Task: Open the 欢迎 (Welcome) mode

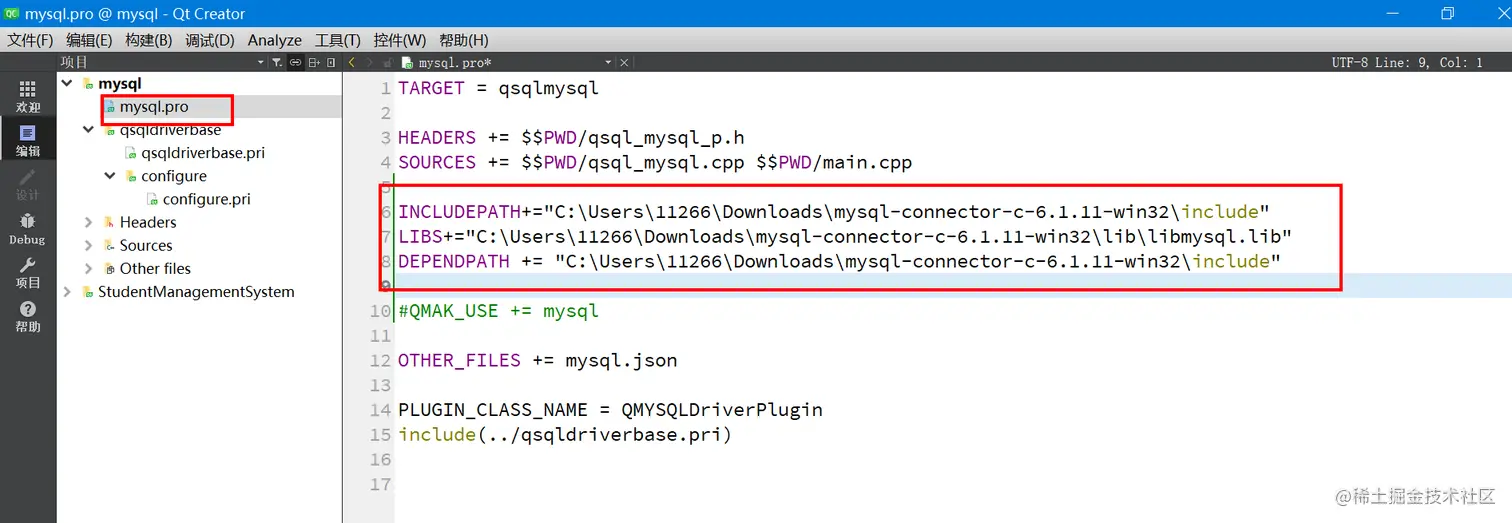Action: pyautogui.click(x=28, y=97)
